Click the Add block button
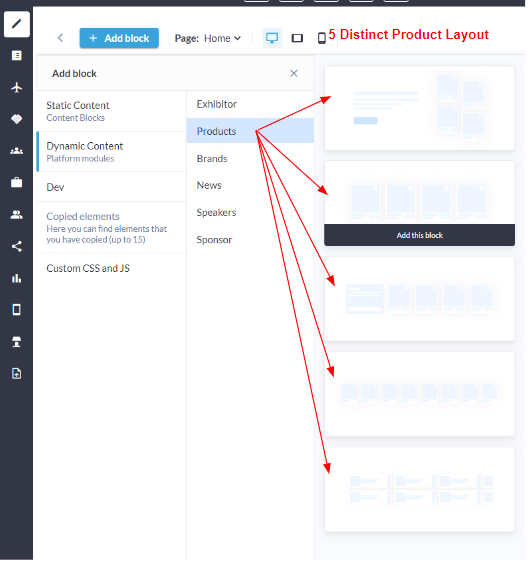 coord(120,38)
